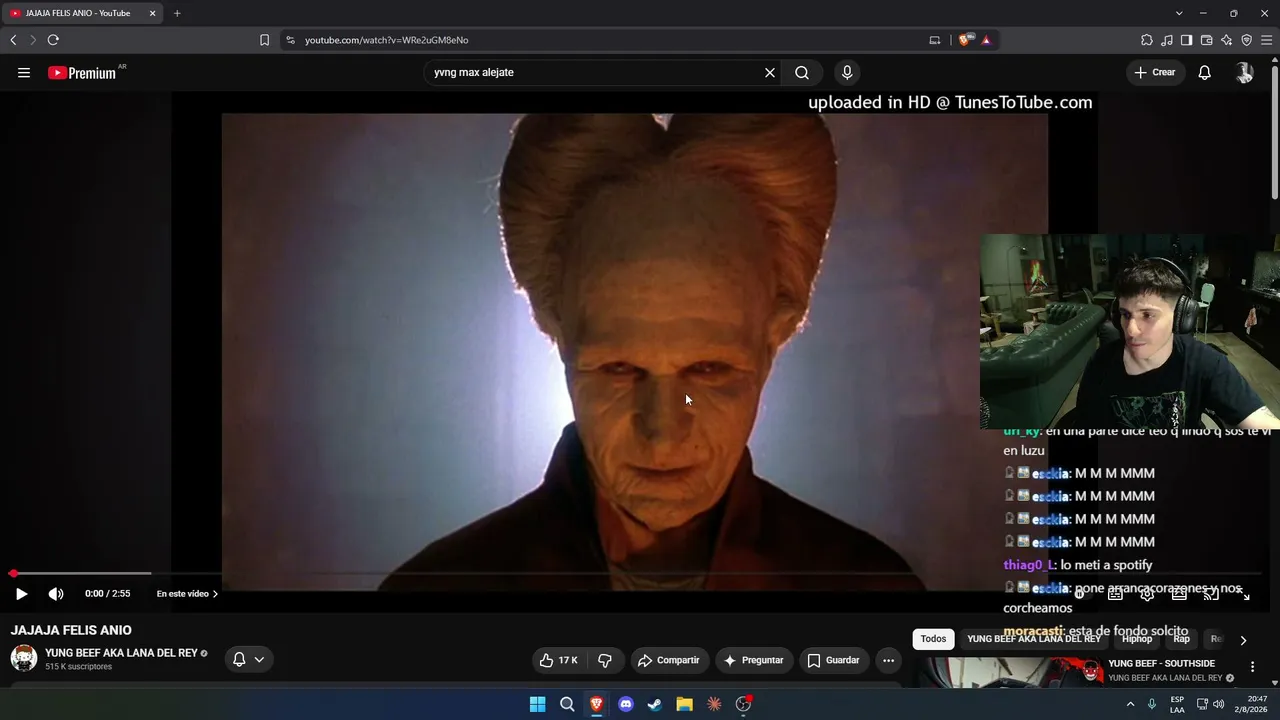
Task: Enter fullscreen video mode
Action: pyautogui.click(x=1244, y=594)
